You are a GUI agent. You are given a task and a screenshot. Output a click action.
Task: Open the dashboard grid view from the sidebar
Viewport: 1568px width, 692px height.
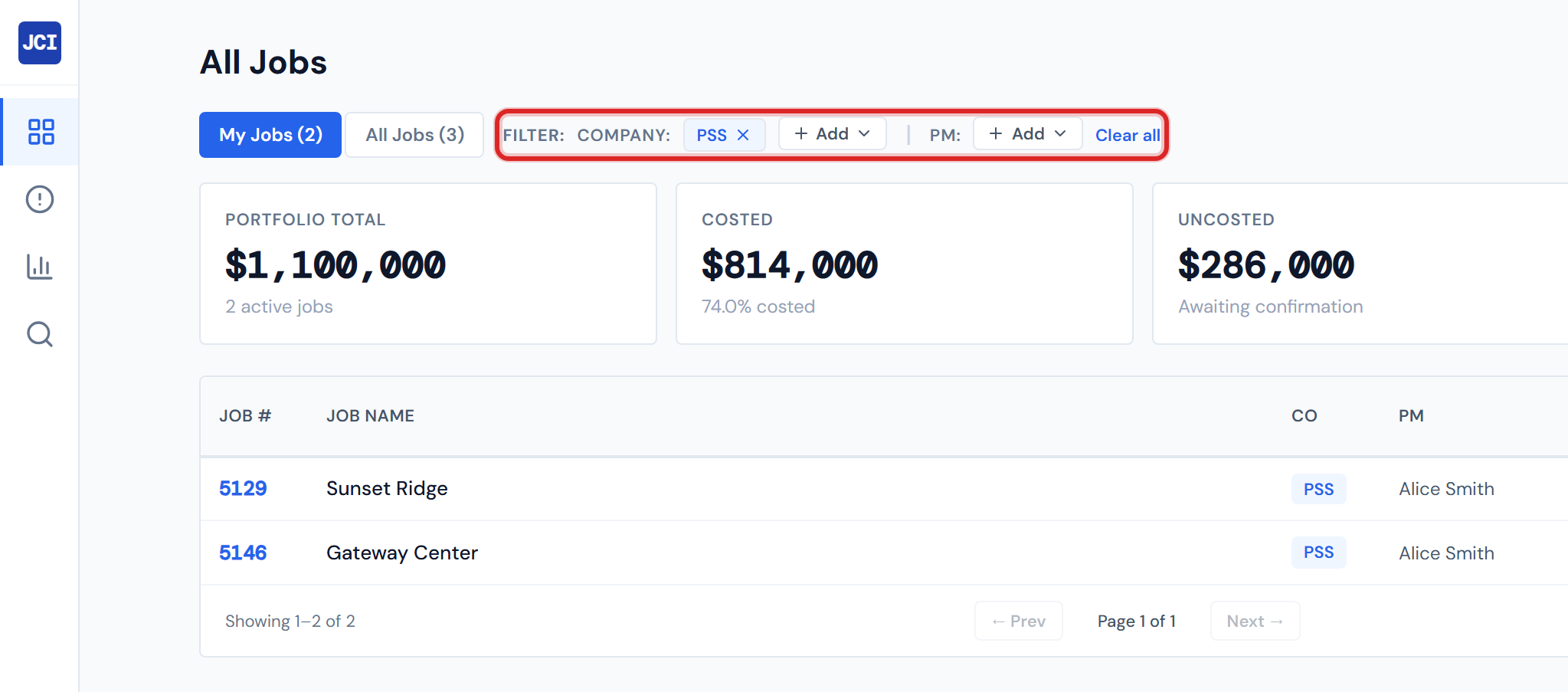click(39, 132)
